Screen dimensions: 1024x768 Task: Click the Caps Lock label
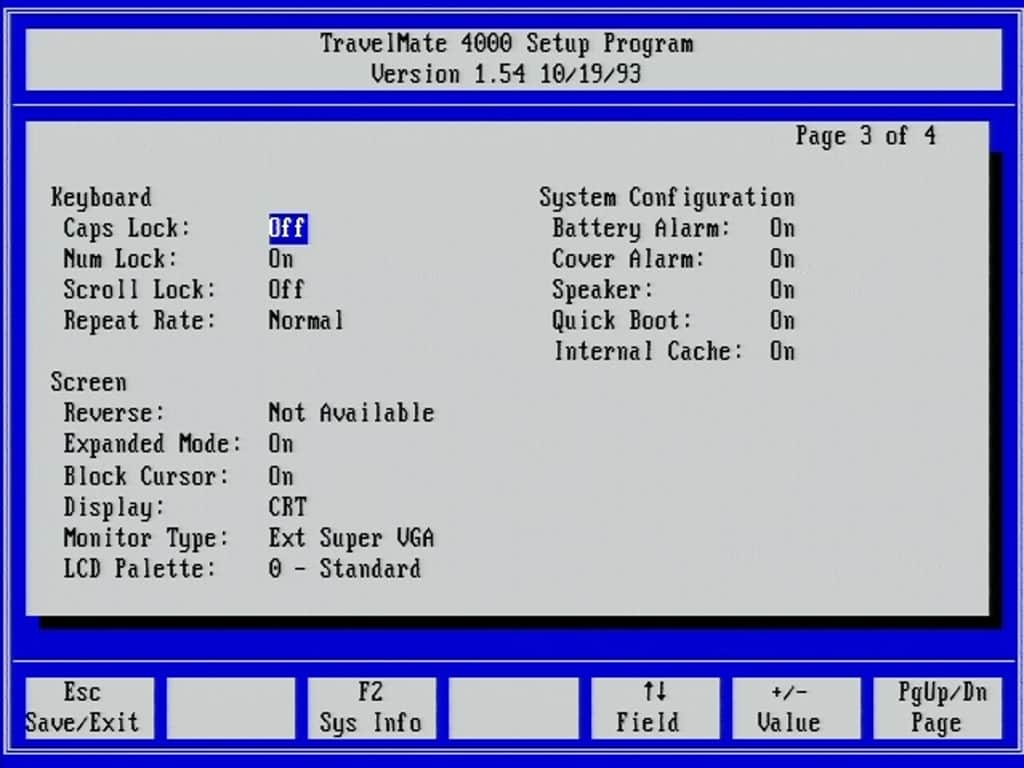point(127,228)
